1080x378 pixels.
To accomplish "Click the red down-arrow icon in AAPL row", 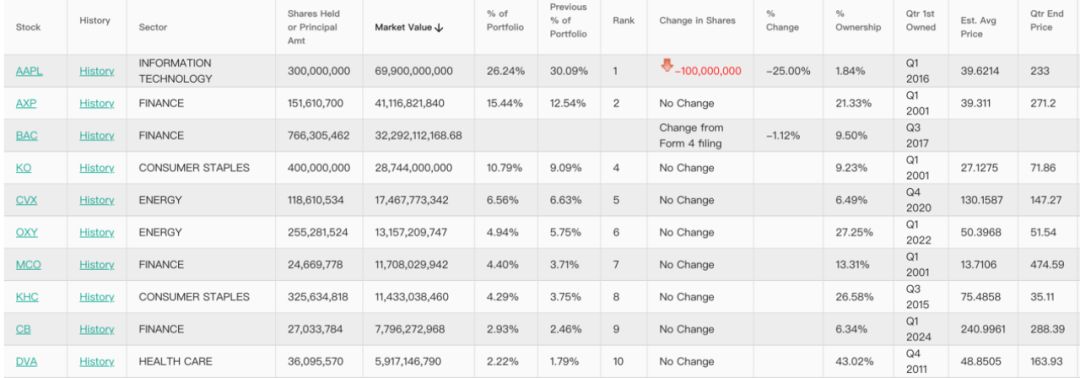I will [667, 65].
